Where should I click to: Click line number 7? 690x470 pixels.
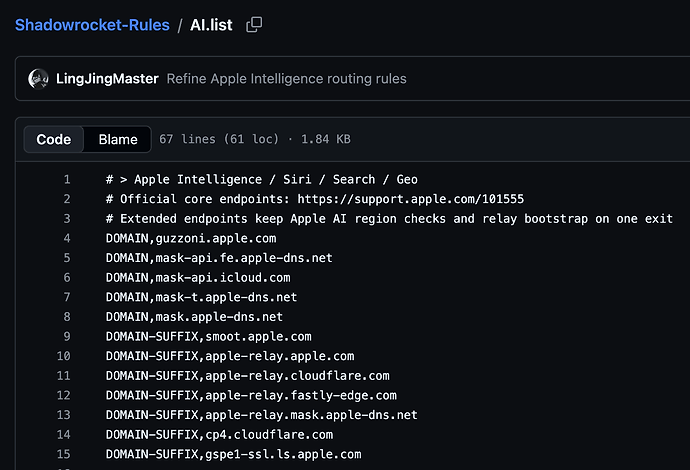[x=67, y=297]
